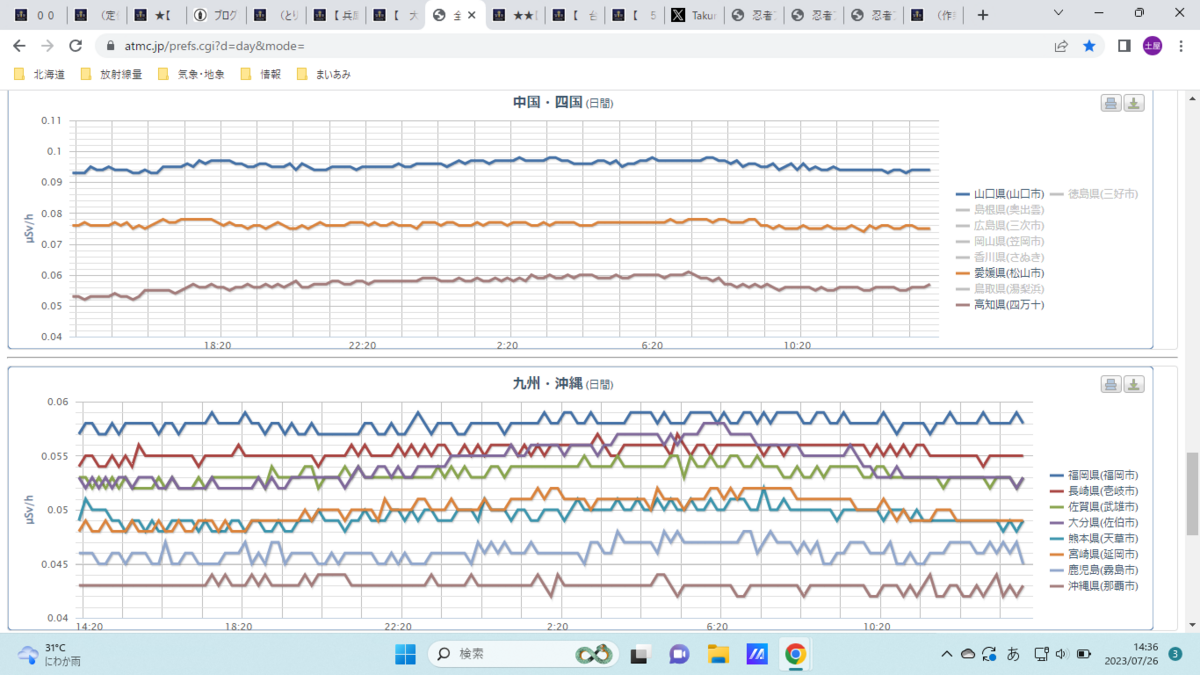Print the 九州・沖縄 chart
The width and height of the screenshot is (1200, 675).
click(x=1110, y=385)
